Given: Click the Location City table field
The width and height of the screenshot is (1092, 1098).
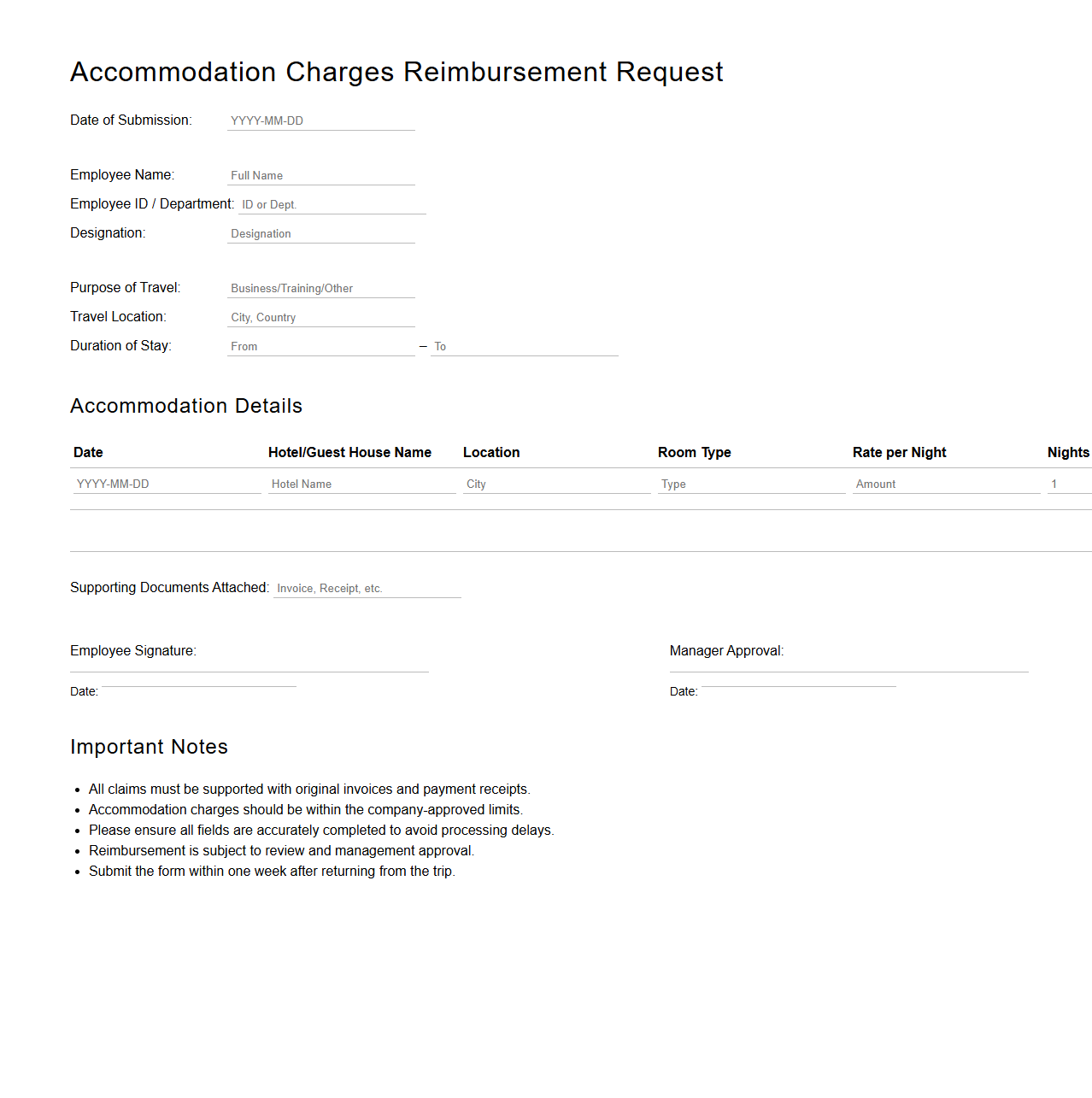Looking at the screenshot, I should pyautogui.click(x=556, y=484).
